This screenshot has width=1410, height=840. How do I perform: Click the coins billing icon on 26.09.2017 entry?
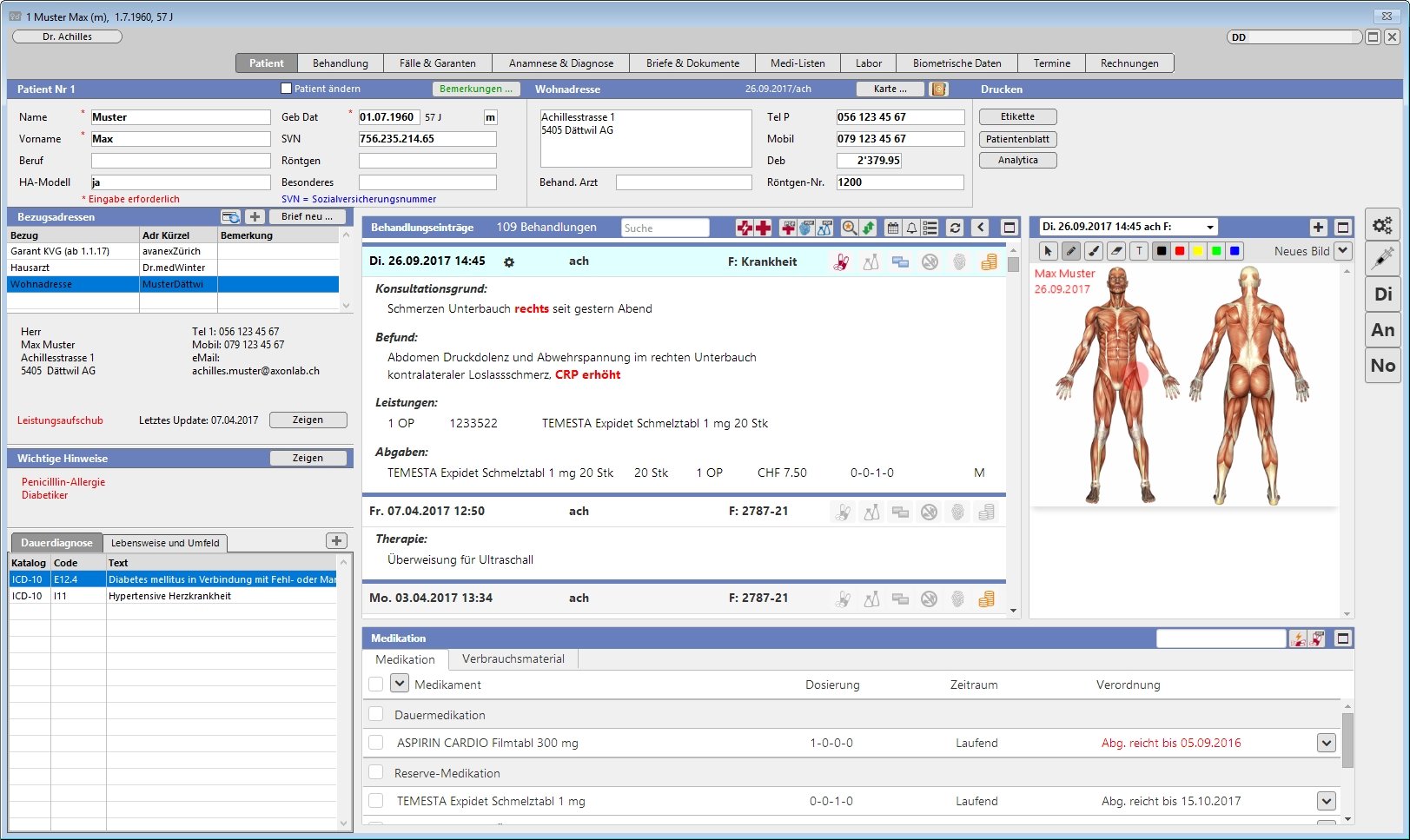pos(988,262)
